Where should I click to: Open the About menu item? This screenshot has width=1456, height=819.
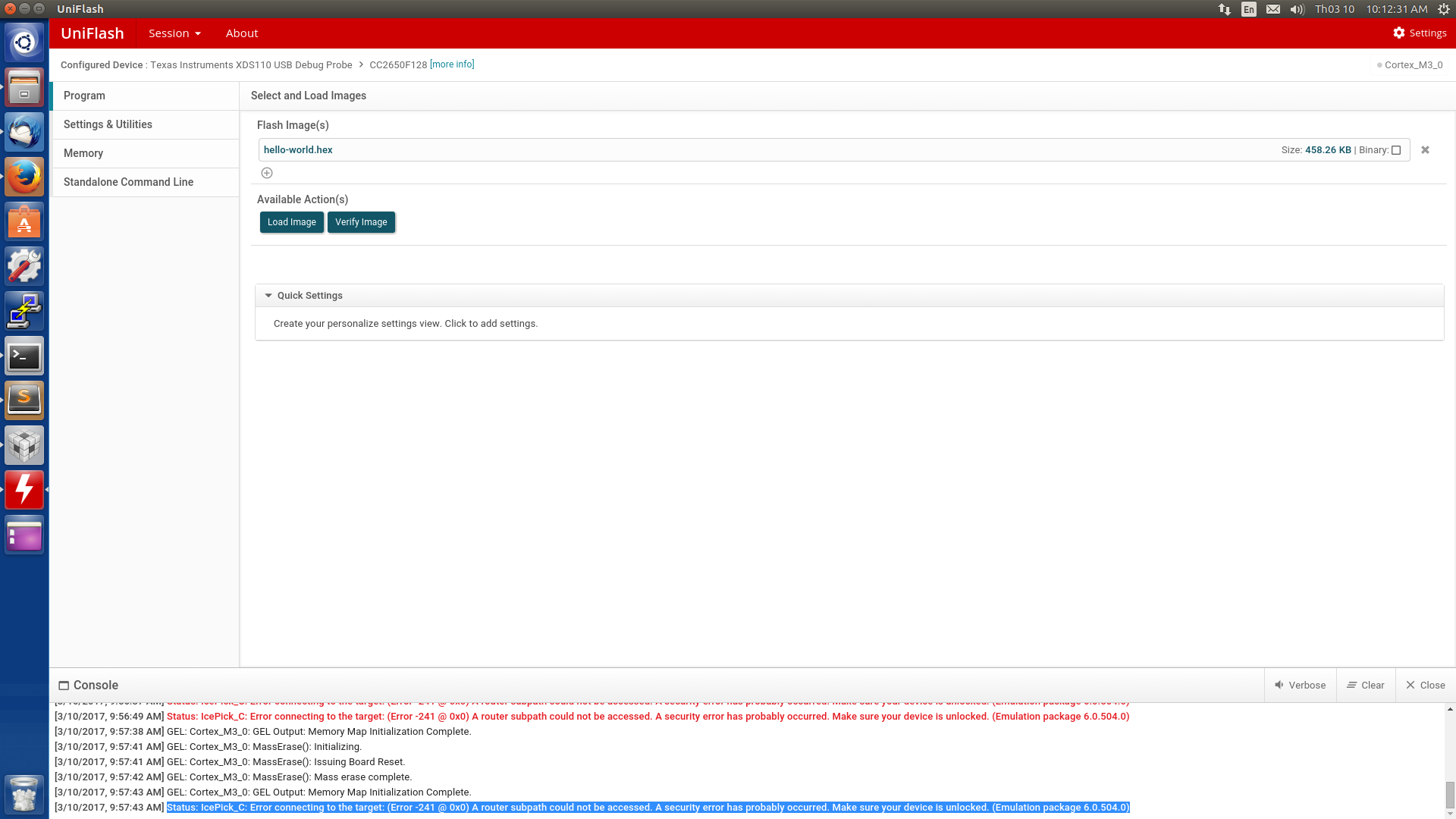(241, 33)
